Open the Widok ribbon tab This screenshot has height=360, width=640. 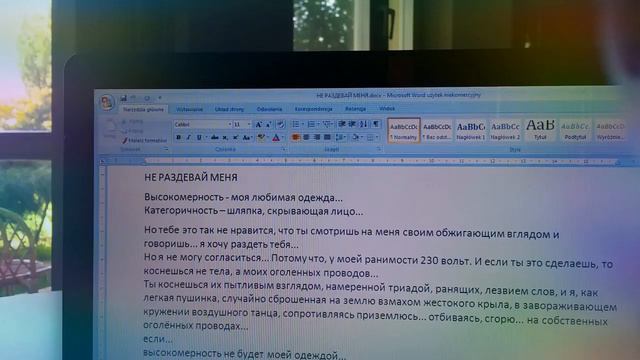[387, 109]
